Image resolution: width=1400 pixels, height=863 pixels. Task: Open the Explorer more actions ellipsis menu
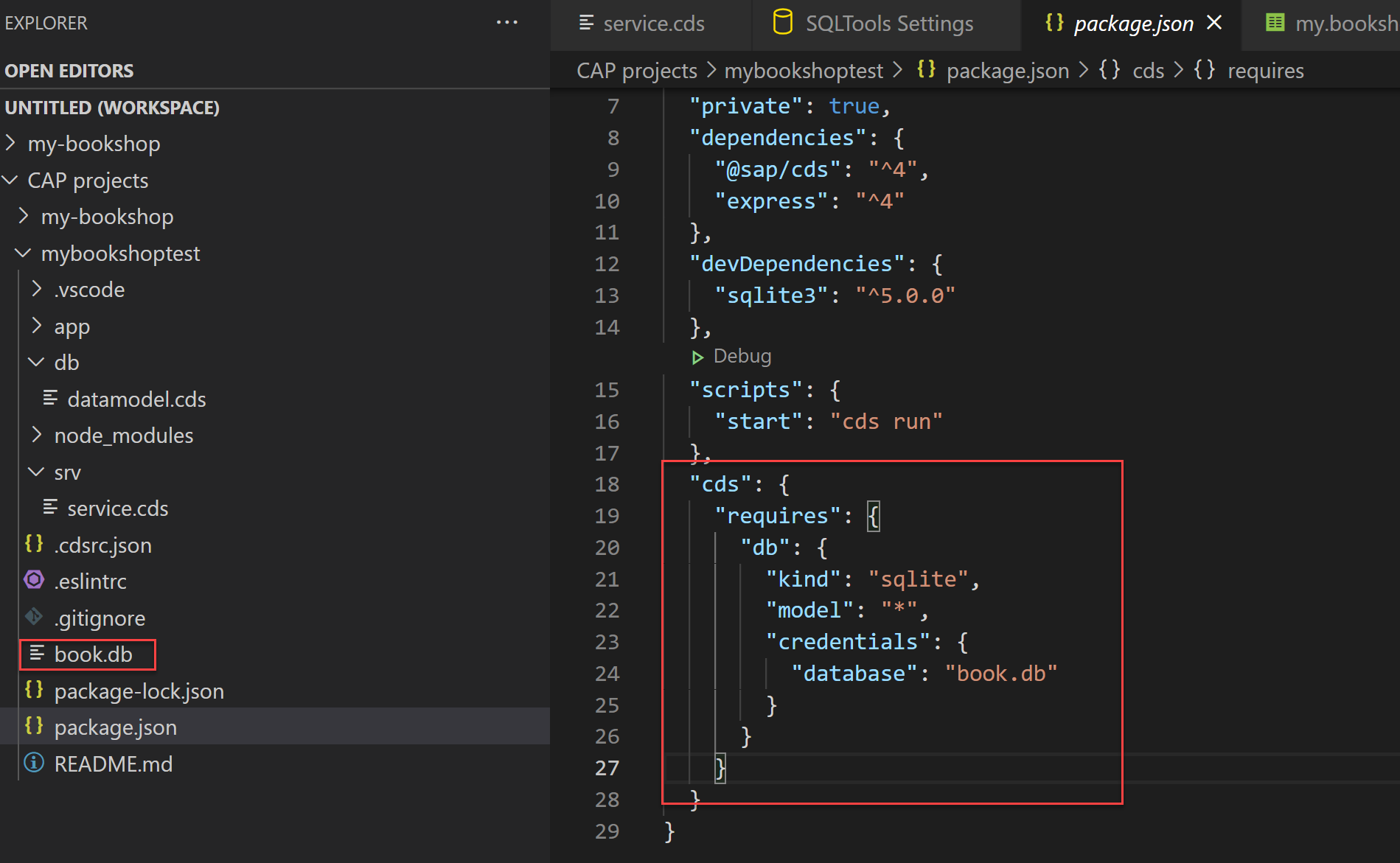tap(506, 23)
